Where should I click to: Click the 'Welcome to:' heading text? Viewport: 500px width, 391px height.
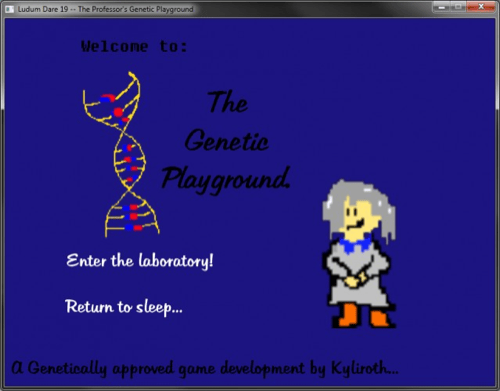tap(134, 46)
